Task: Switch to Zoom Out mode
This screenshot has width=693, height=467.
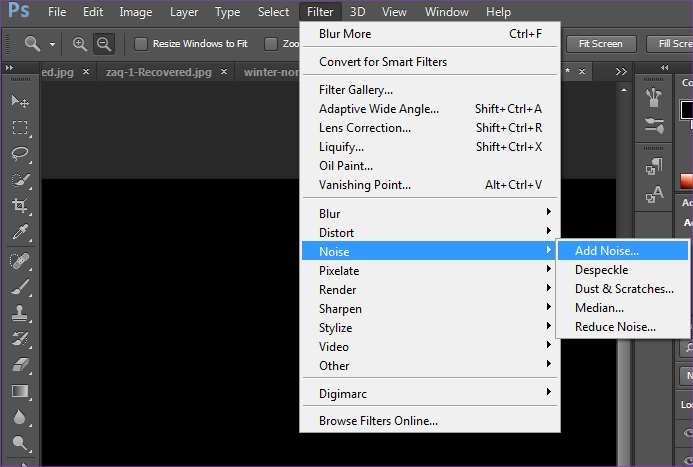Action: coord(104,44)
